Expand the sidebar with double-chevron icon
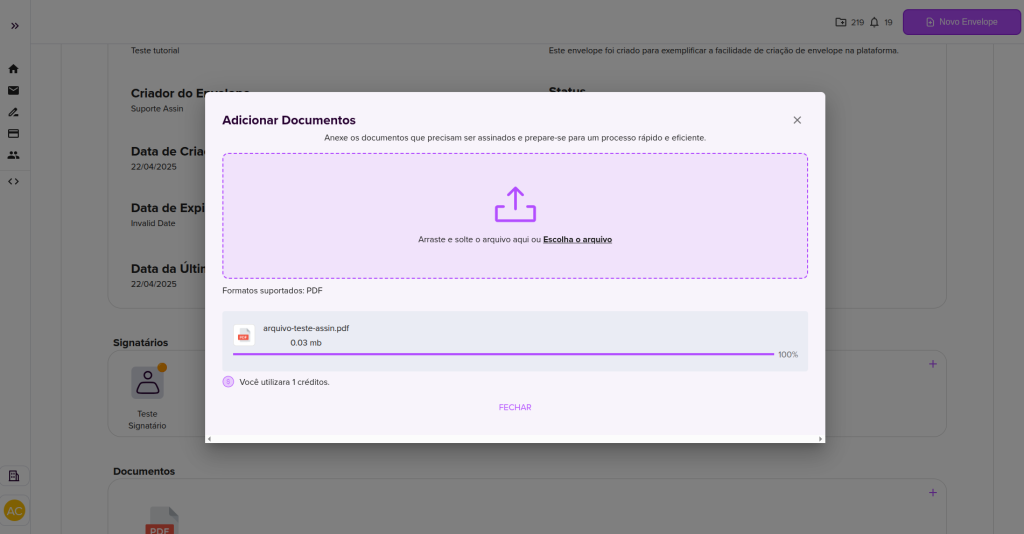The height and width of the screenshot is (534, 1024). 14,26
